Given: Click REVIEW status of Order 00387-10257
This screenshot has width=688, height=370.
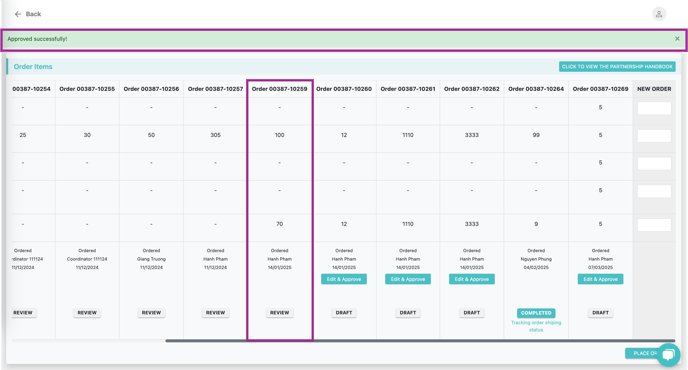Looking at the screenshot, I should (215, 313).
